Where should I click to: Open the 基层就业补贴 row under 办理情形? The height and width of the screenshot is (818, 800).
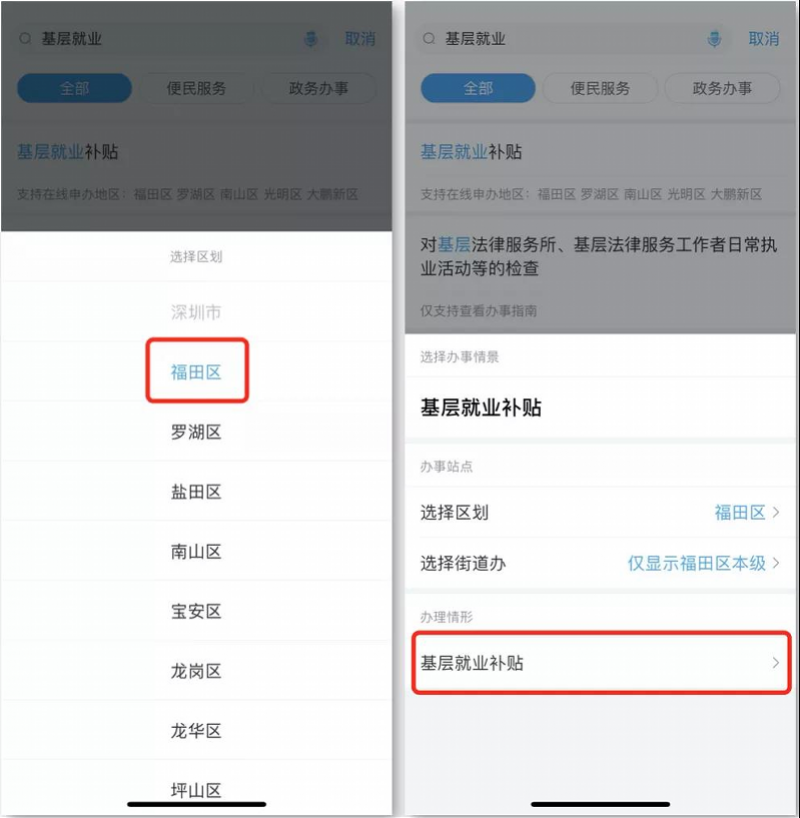click(601, 663)
